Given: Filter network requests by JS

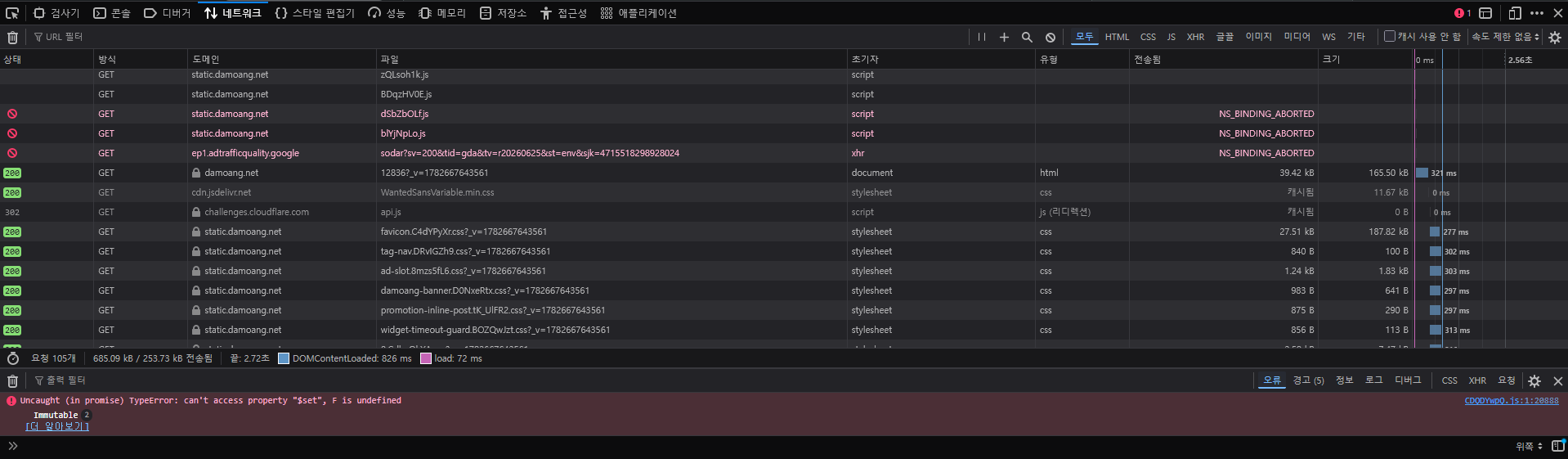Looking at the screenshot, I should [1171, 37].
